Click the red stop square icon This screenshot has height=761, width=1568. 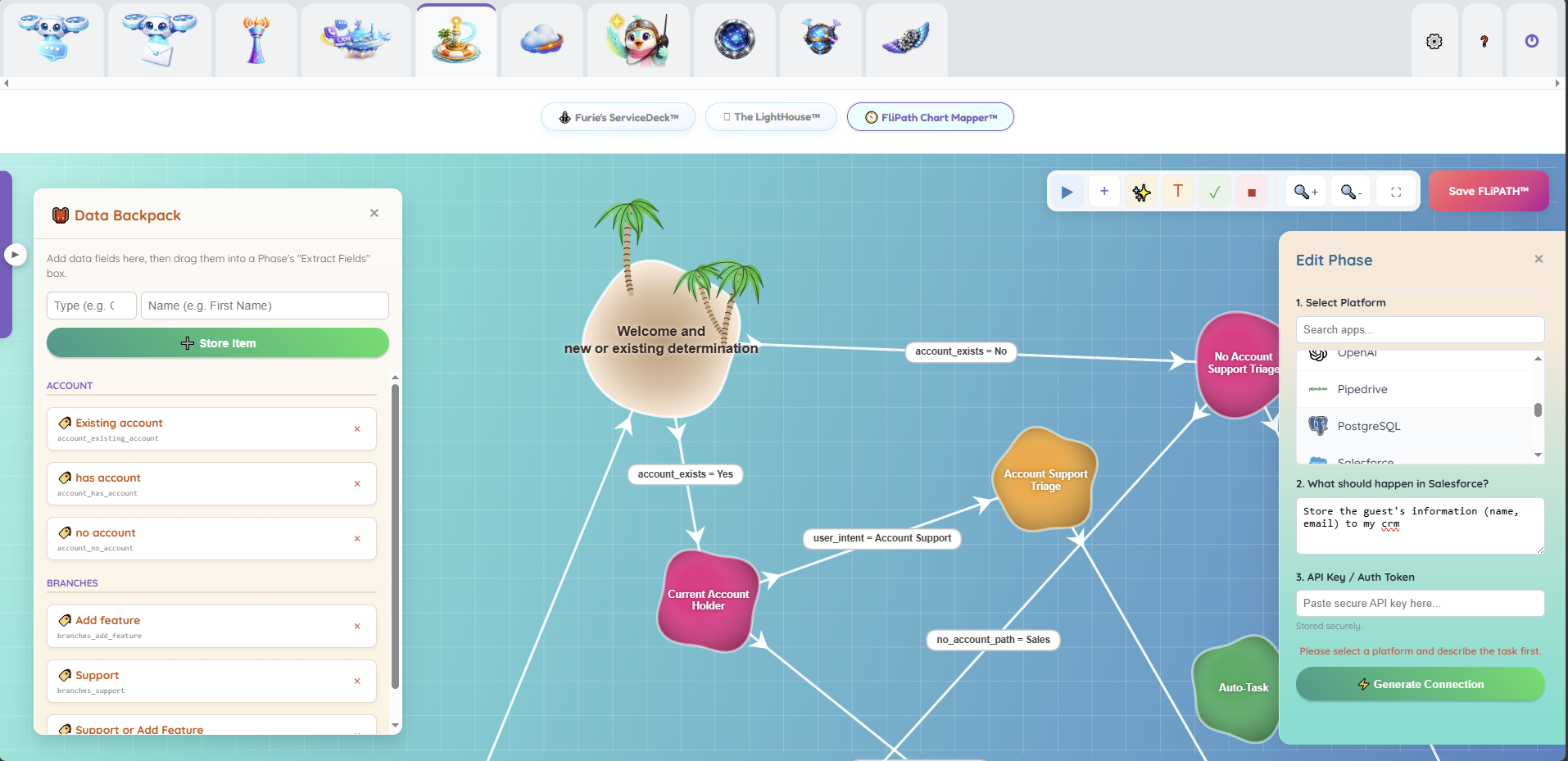click(x=1251, y=191)
